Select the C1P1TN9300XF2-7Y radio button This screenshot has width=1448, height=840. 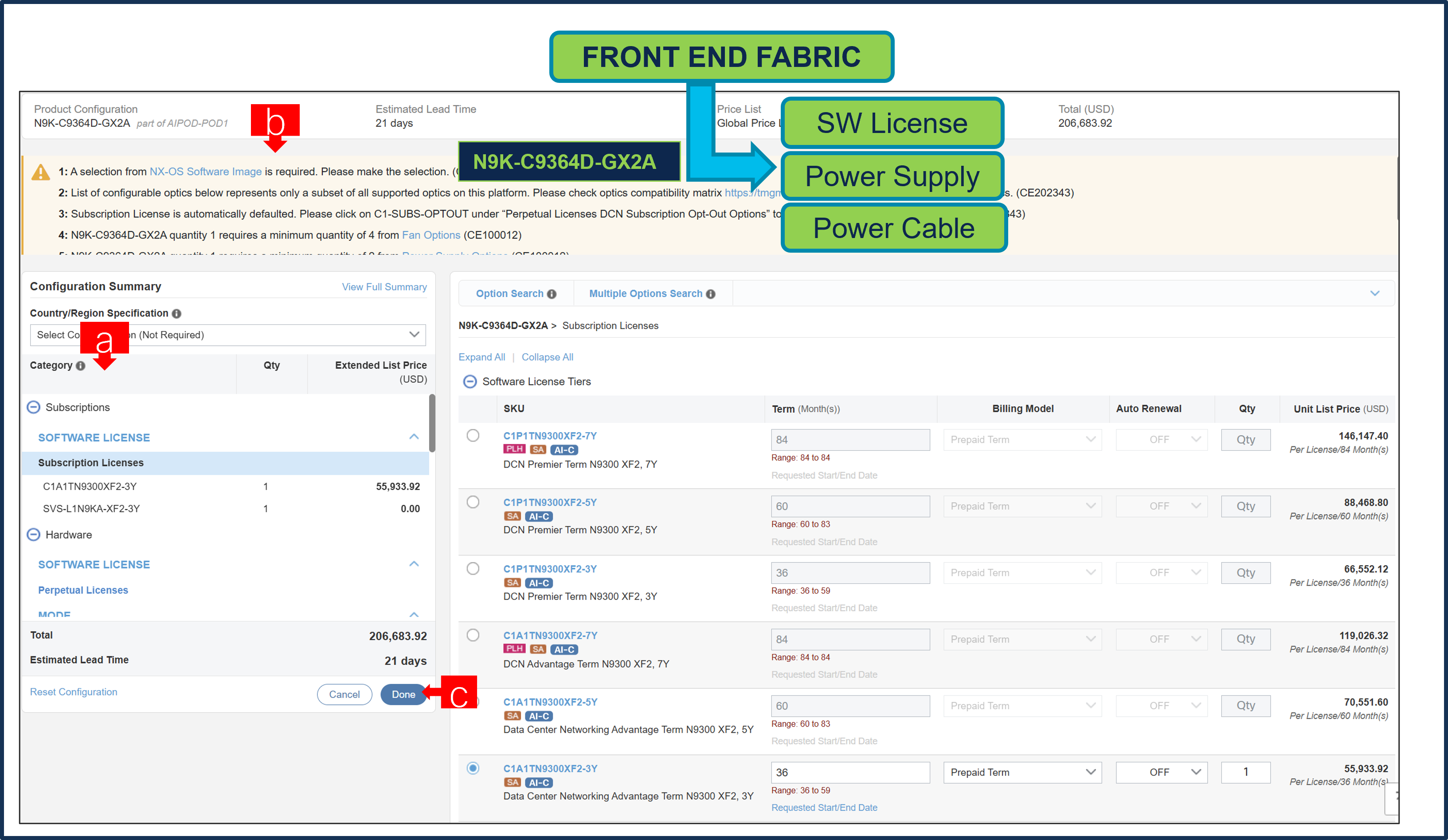coord(473,435)
